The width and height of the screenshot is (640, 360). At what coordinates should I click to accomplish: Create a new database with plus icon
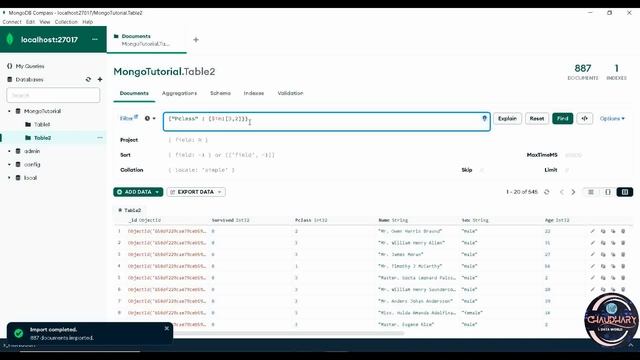tap(100, 79)
